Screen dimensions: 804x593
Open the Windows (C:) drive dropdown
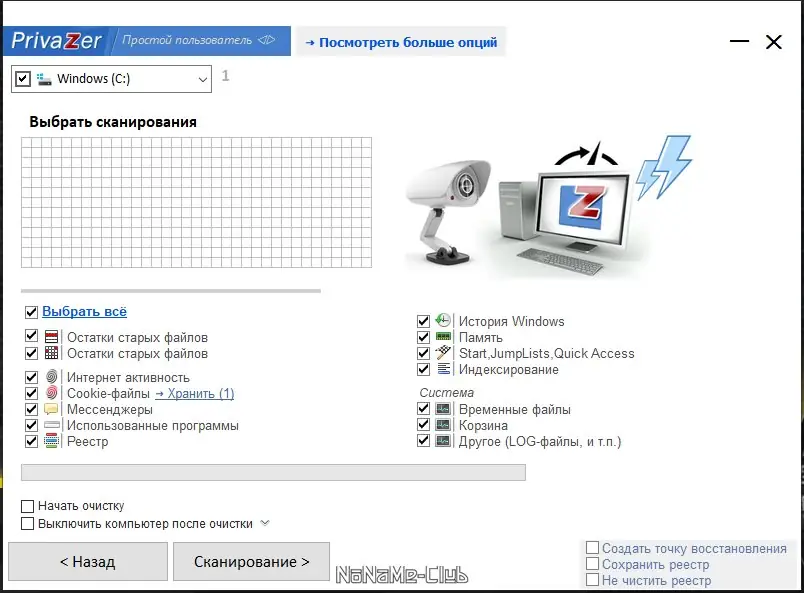pos(203,79)
